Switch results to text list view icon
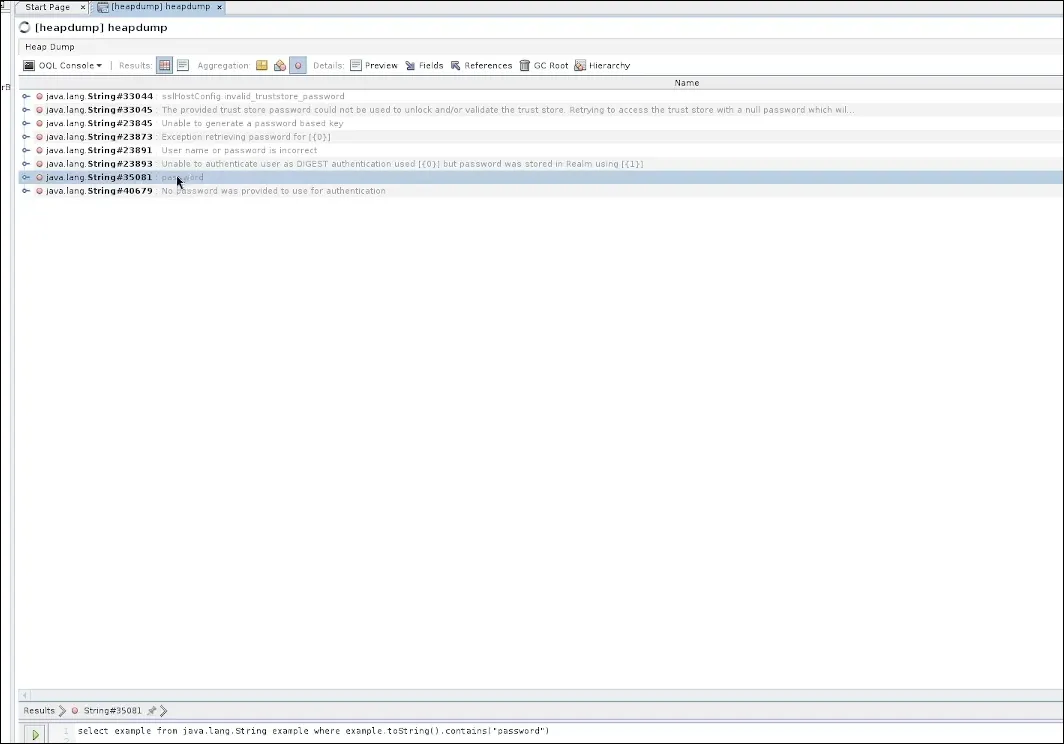This screenshot has width=1064, height=744. [183, 66]
